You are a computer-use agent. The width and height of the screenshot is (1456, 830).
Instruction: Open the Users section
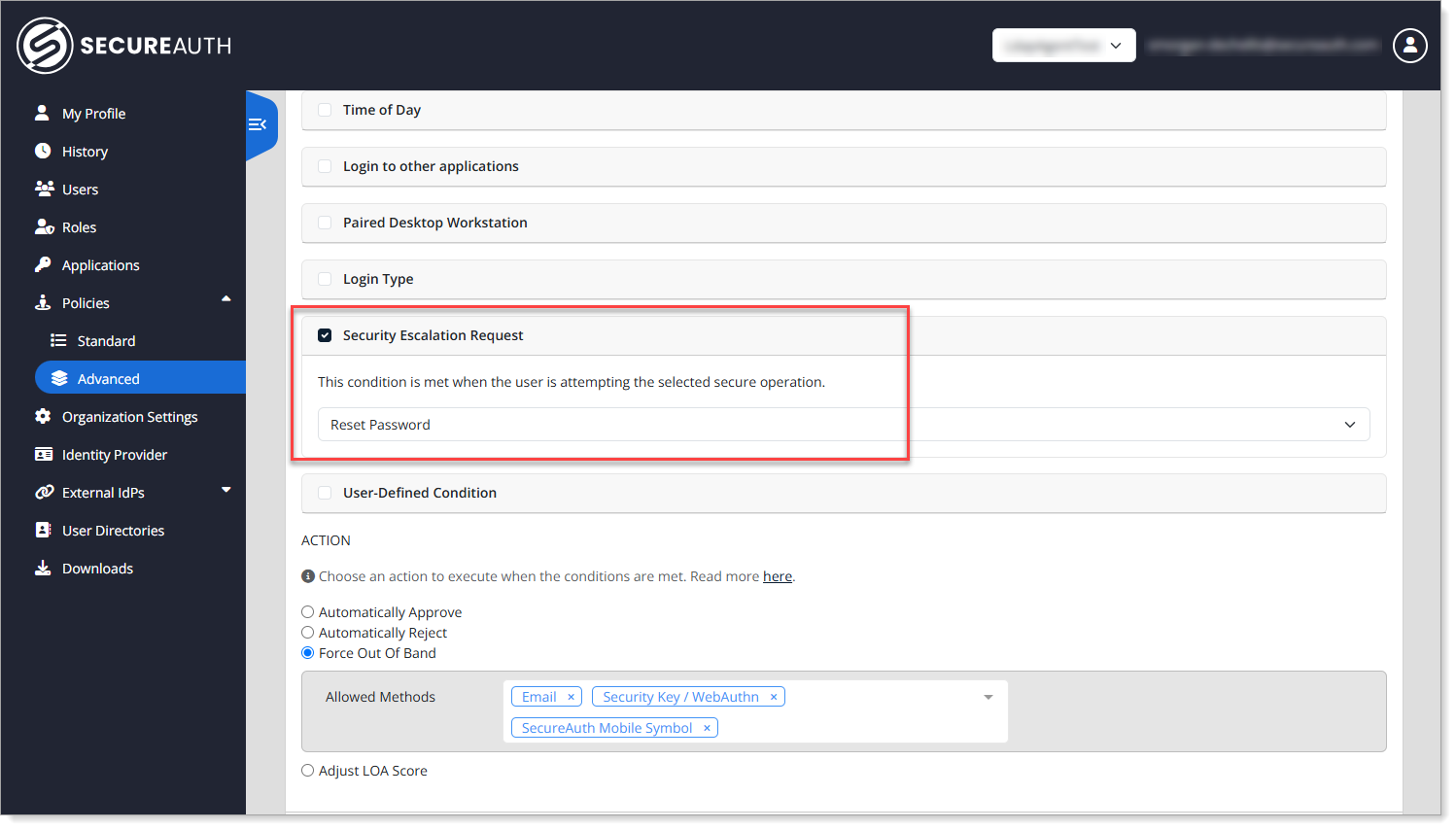(x=80, y=190)
